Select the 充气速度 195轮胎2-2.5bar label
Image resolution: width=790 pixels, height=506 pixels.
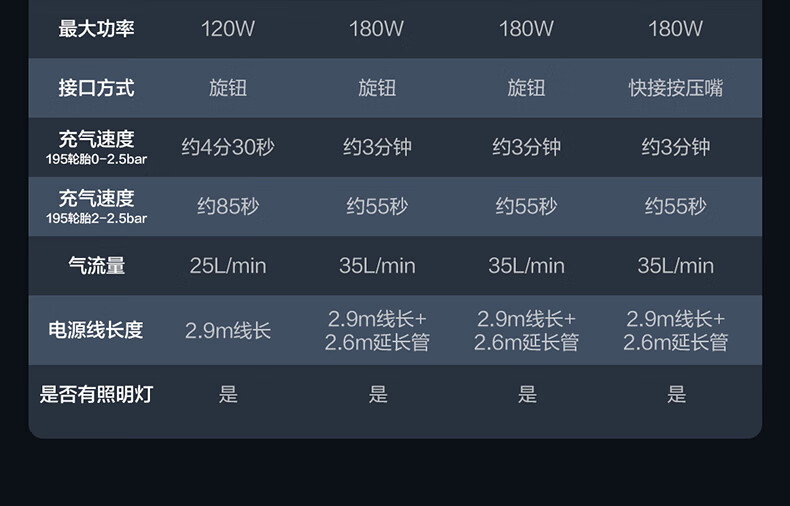pos(96,206)
